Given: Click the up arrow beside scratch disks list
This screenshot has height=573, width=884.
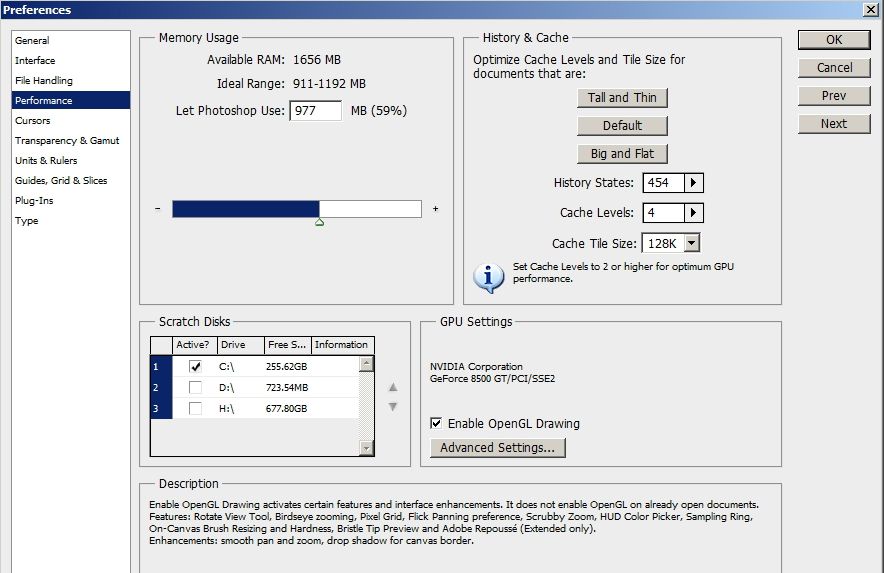Looking at the screenshot, I should [393, 387].
